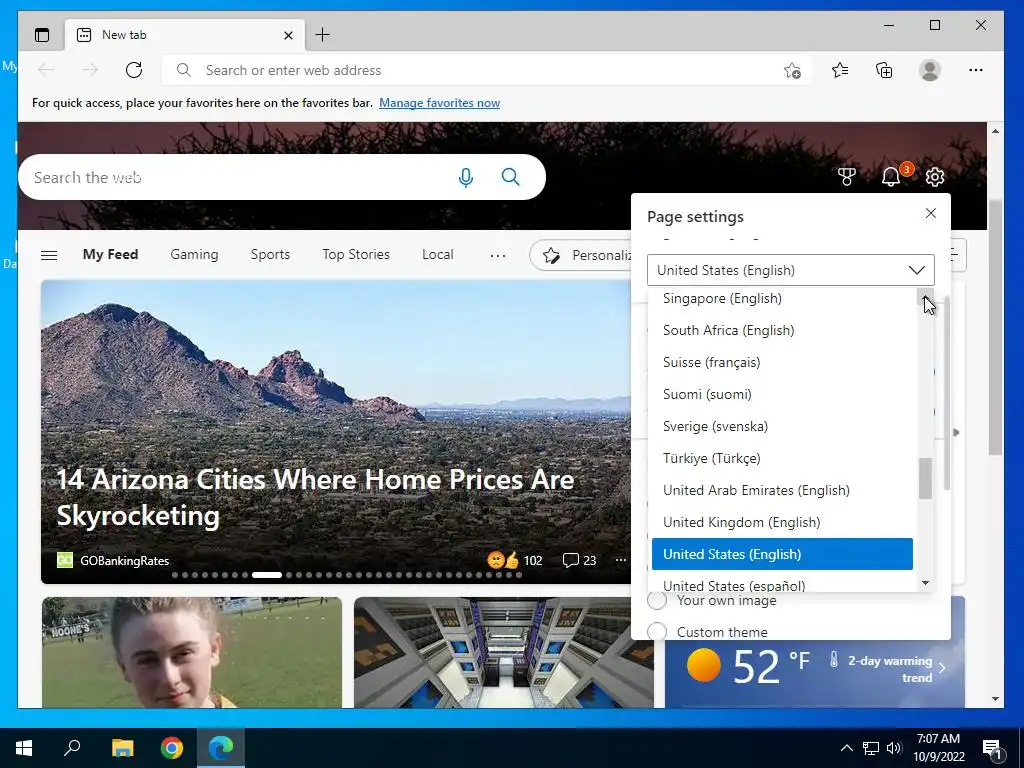Open File Explorer from taskbar
Image resolution: width=1024 pixels, height=768 pixels.
(122, 748)
